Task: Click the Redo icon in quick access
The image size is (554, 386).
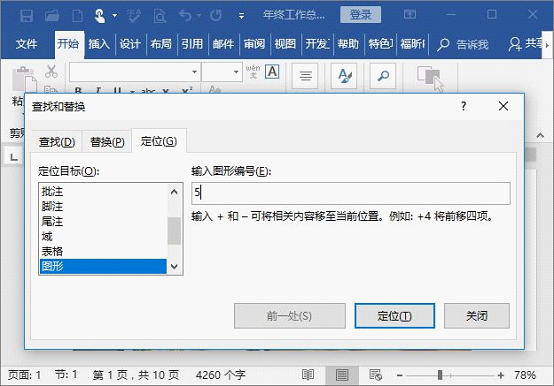Action: pyautogui.click(x=216, y=15)
